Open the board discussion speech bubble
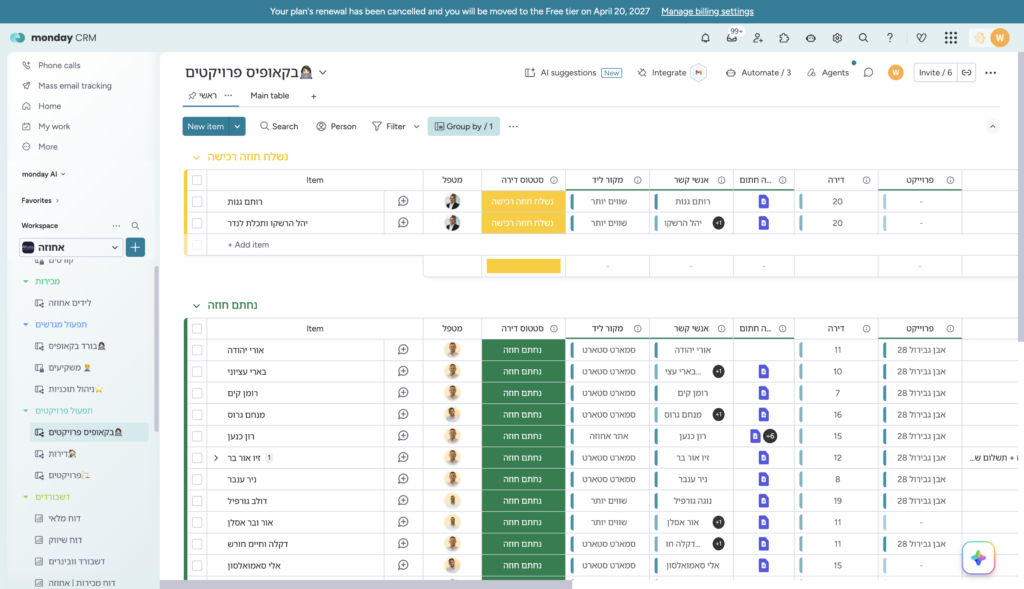1024x589 pixels. [x=868, y=72]
